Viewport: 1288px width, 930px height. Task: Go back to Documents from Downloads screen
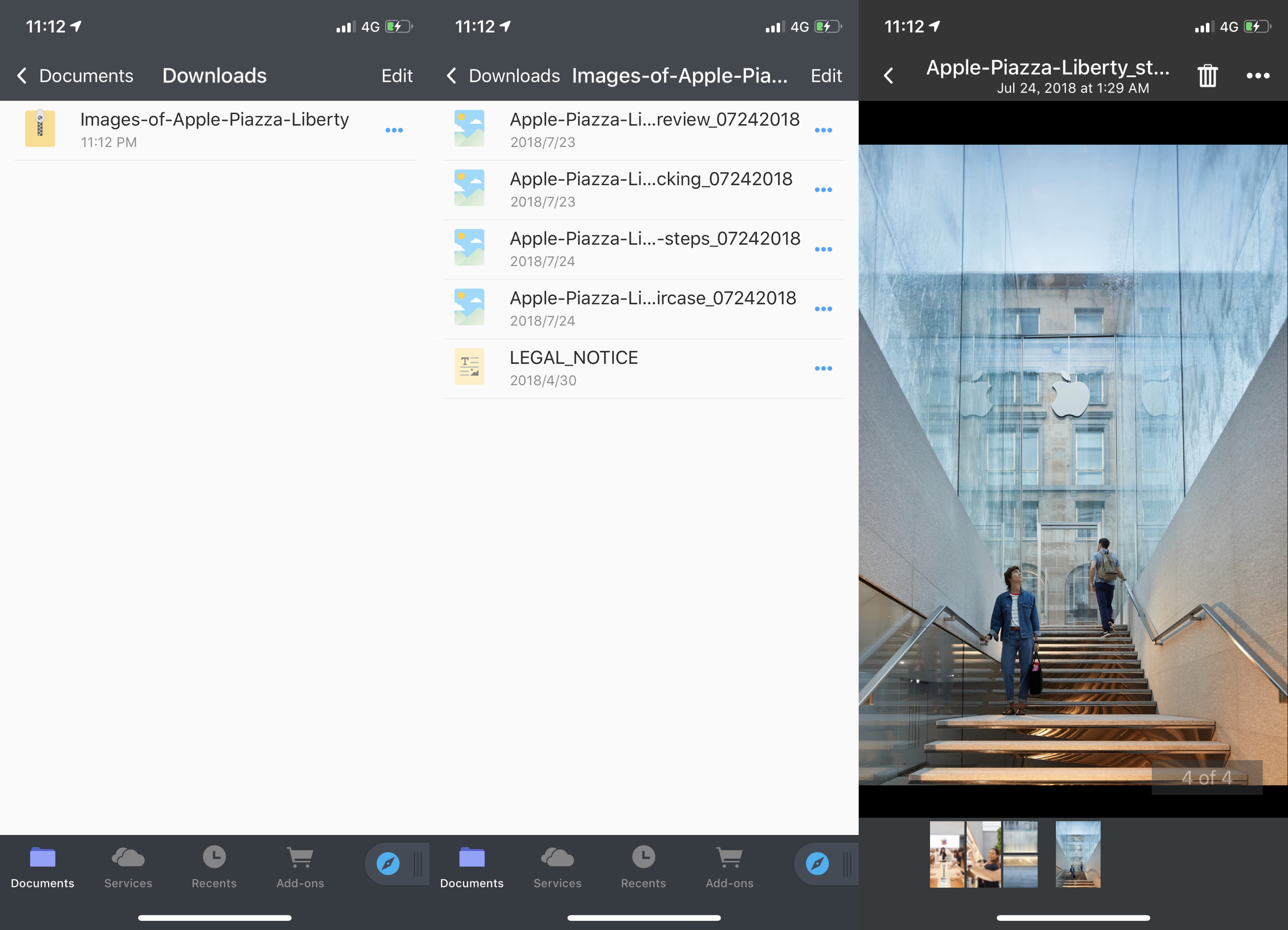point(75,76)
